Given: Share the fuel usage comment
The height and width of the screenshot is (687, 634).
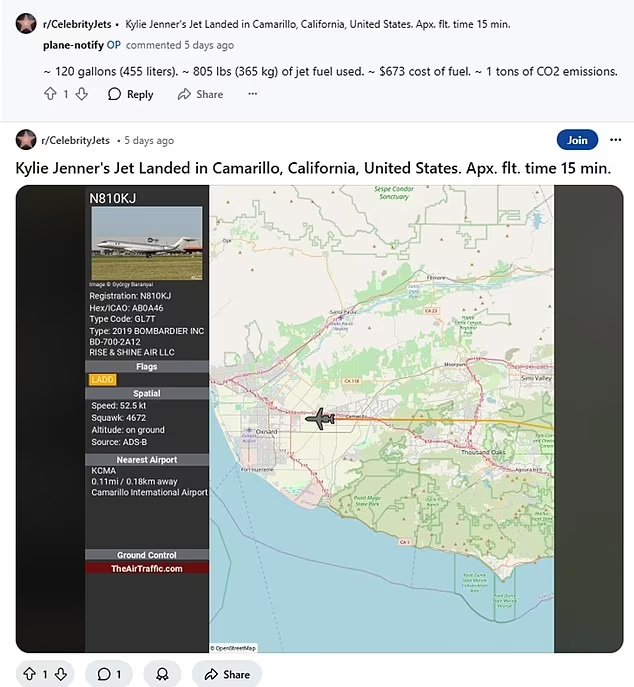Looking at the screenshot, I should (200, 94).
